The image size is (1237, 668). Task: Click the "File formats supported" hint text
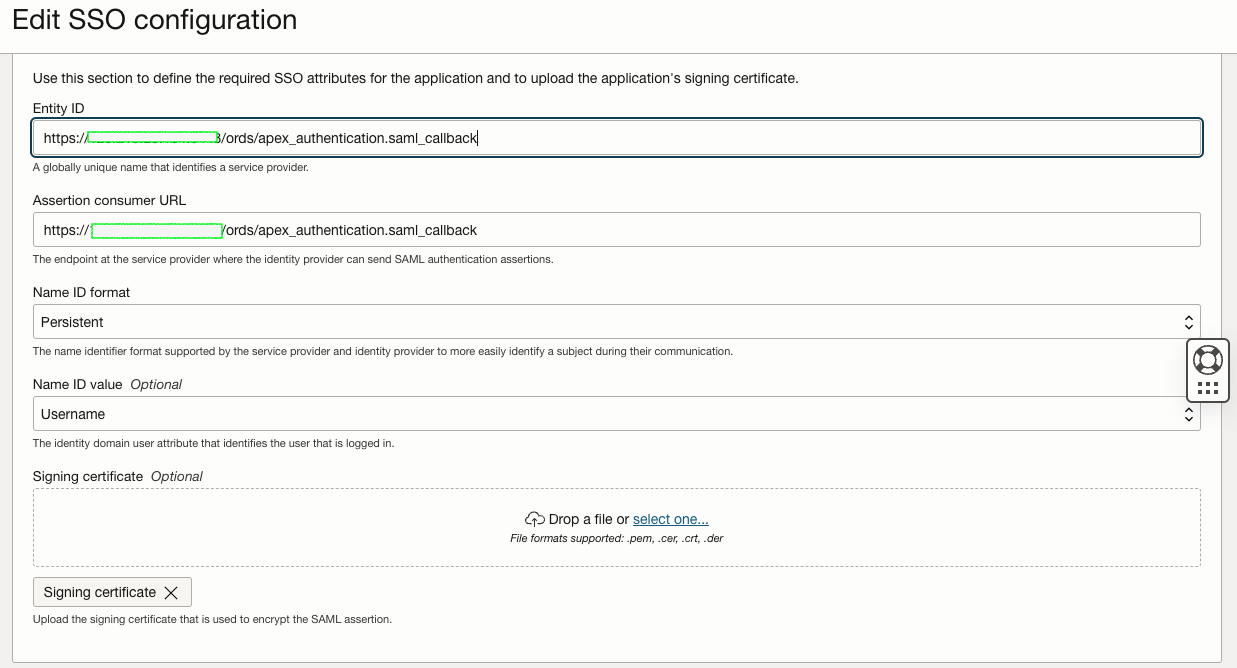616,538
